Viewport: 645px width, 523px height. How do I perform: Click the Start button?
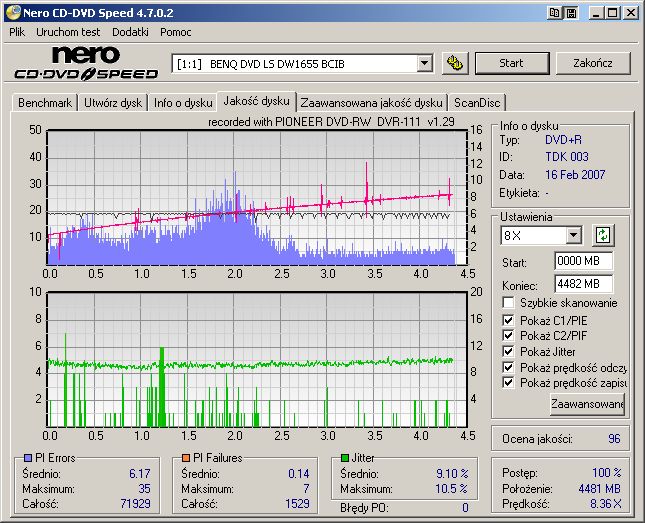click(512, 63)
